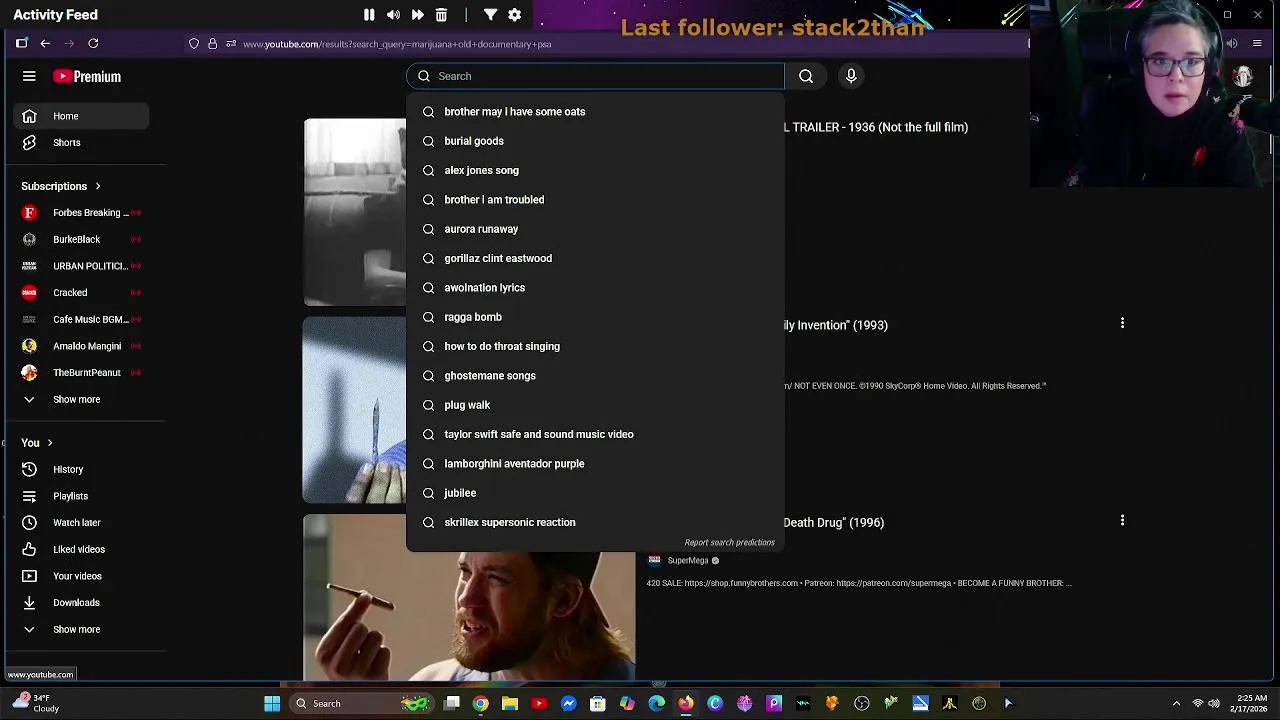1280x720 pixels.
Task: Select suggestion 'aurora runaway'
Action: pos(596,229)
